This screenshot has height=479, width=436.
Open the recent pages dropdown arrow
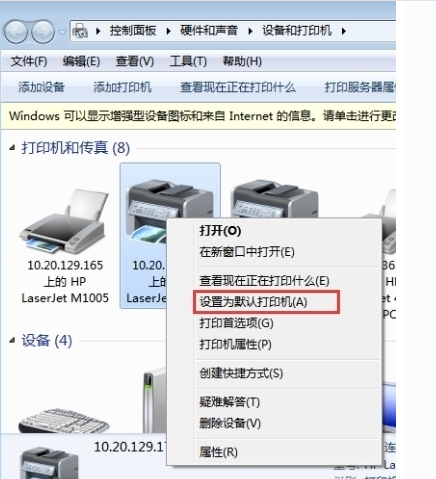coord(62,32)
